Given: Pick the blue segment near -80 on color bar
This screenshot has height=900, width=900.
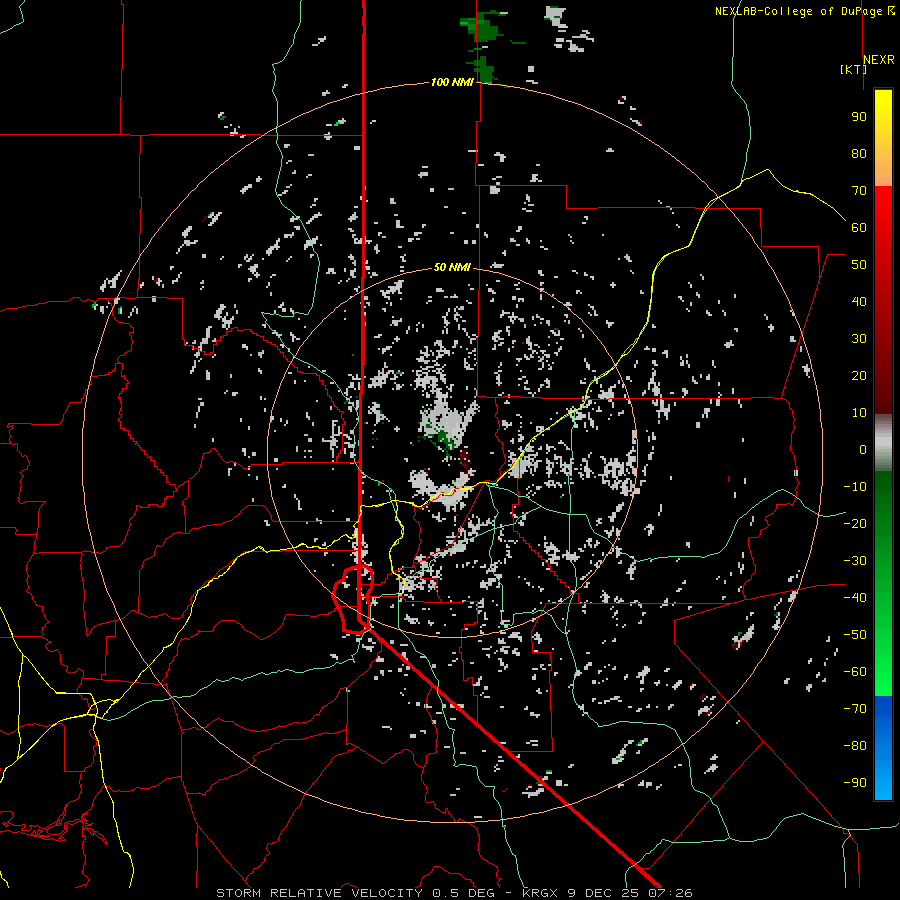Looking at the screenshot, I should coord(883,746).
